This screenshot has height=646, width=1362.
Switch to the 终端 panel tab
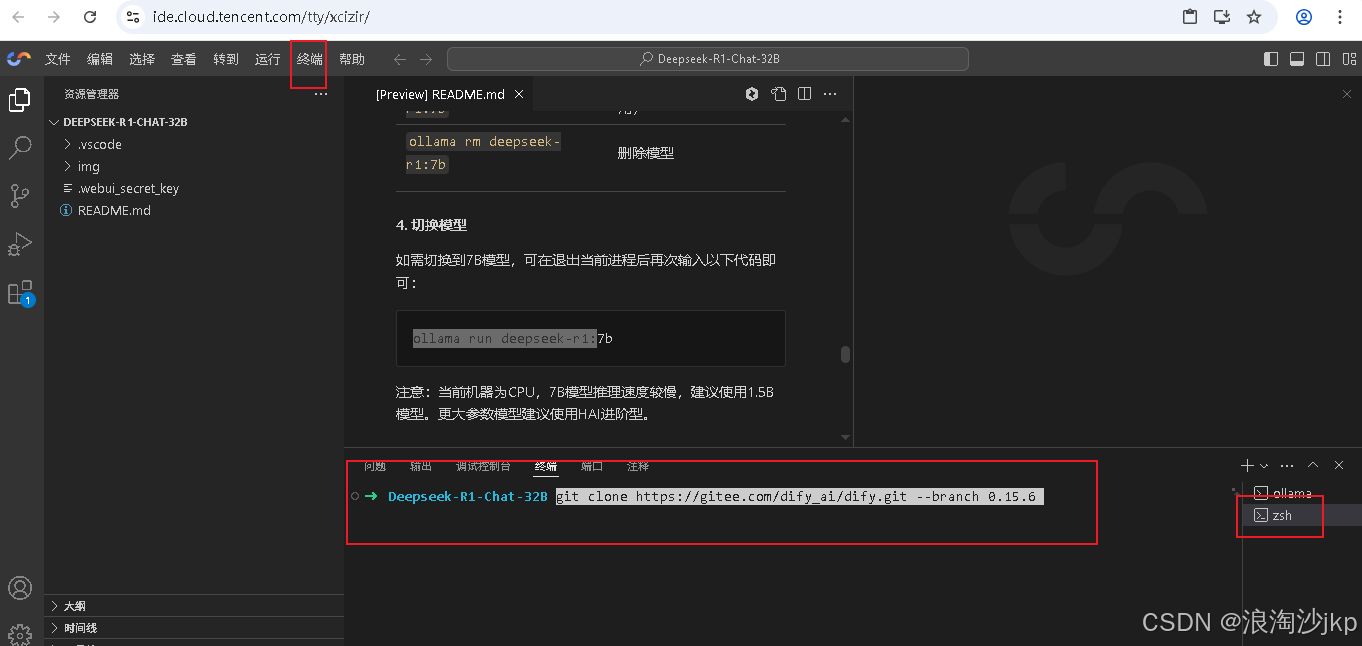(x=546, y=466)
